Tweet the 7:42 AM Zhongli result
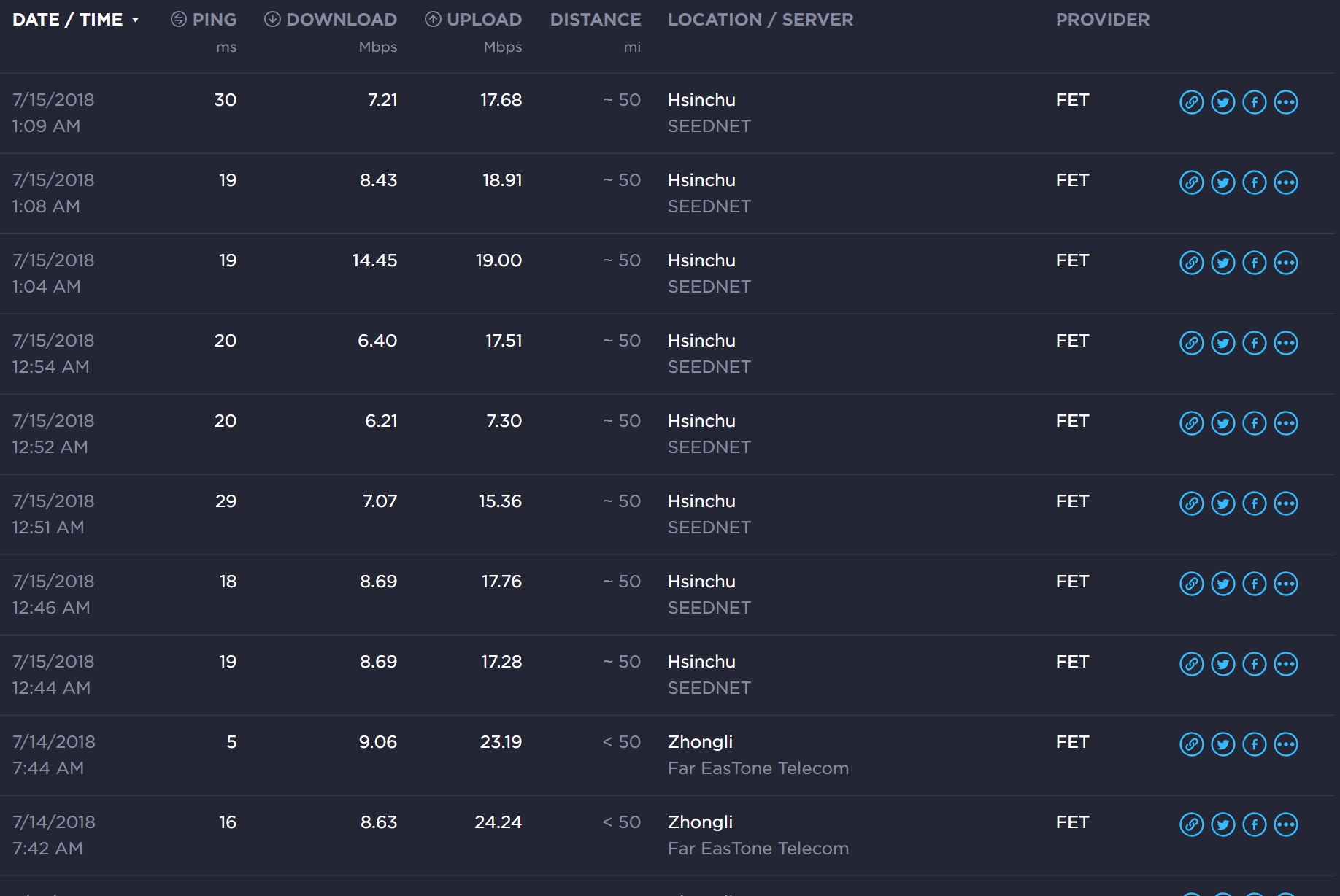1340x896 pixels. pyautogui.click(x=1223, y=824)
